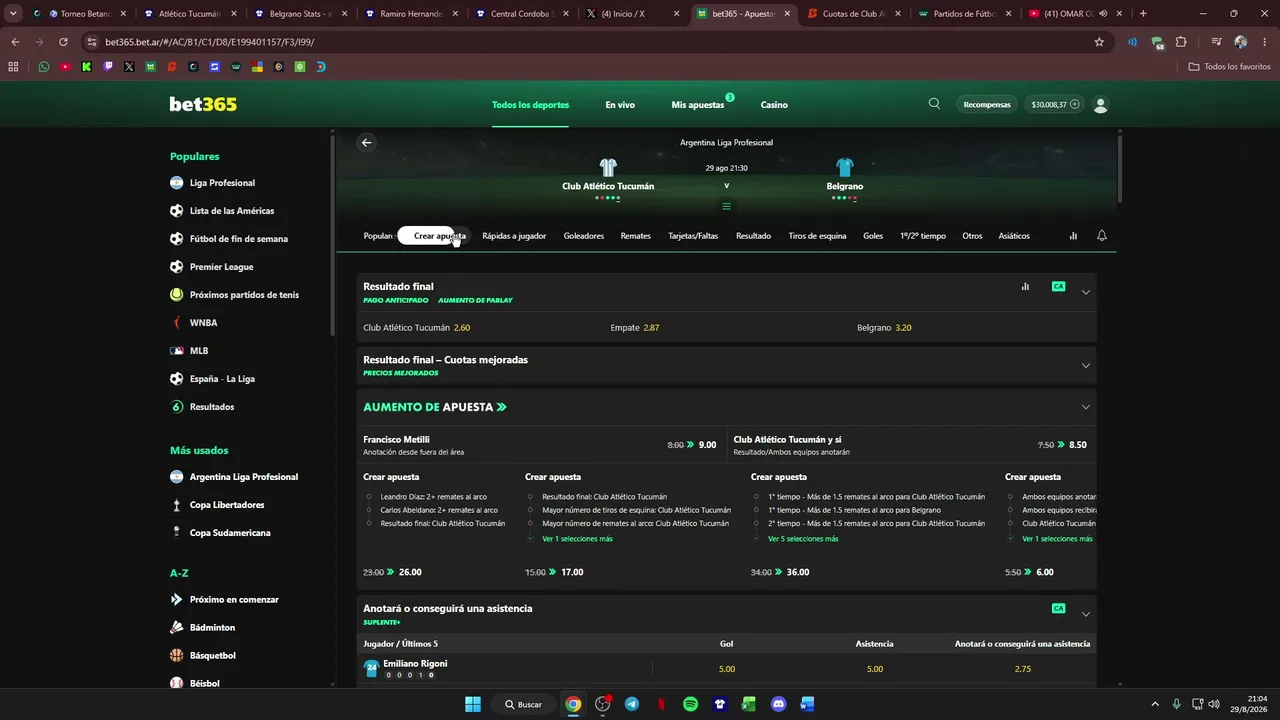Click the notification bell for this match

(1102, 236)
